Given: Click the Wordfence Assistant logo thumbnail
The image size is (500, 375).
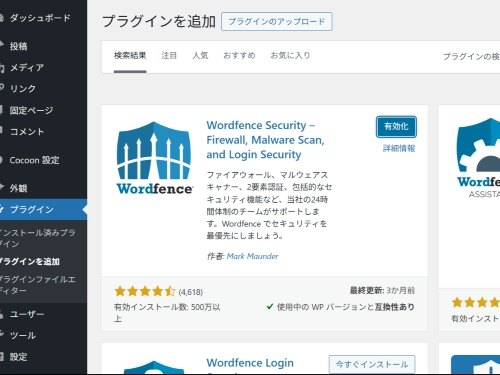Looking at the screenshot, I should 479,158.
